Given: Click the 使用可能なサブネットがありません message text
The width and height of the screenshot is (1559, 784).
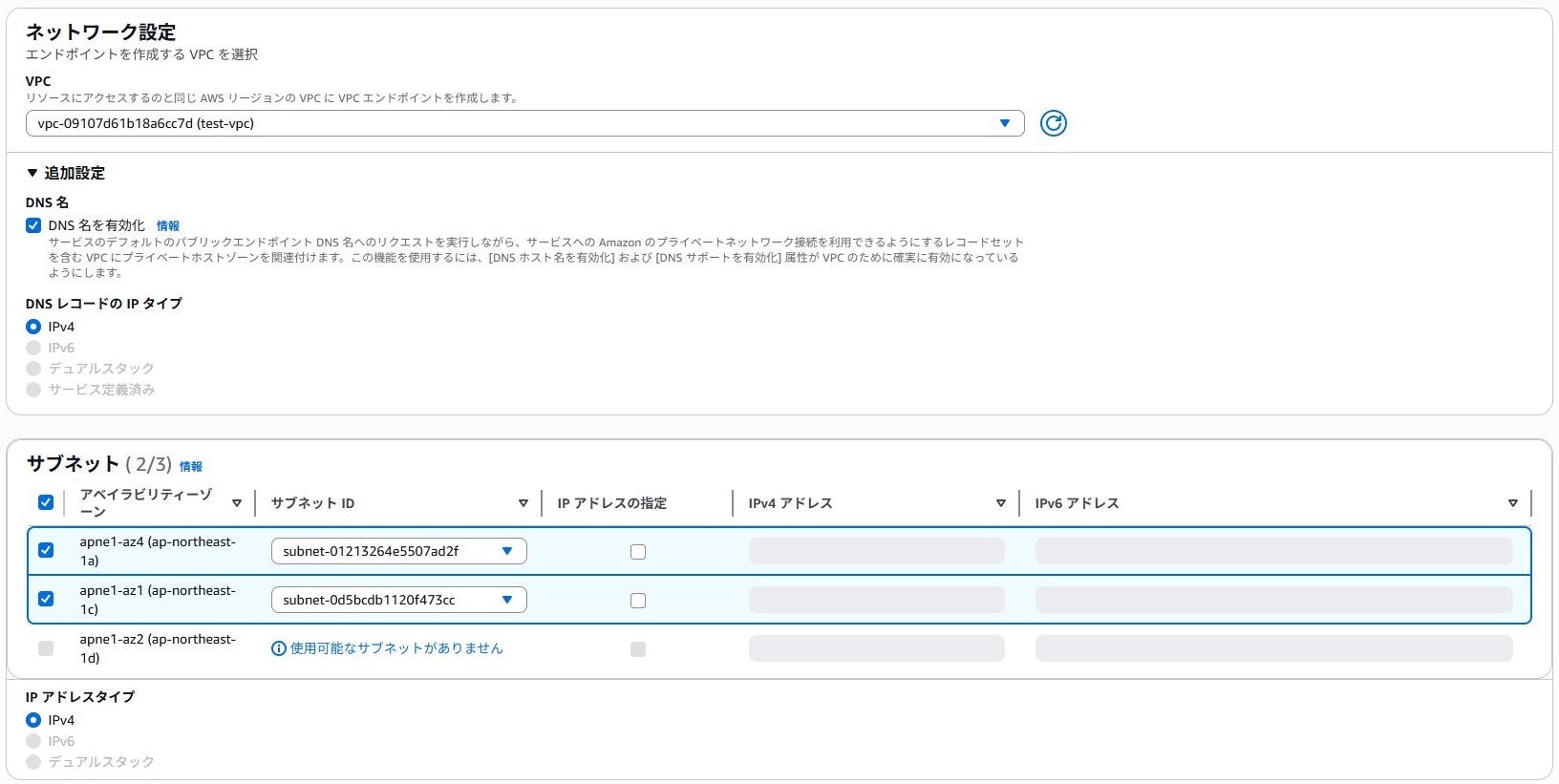Looking at the screenshot, I should click(396, 648).
